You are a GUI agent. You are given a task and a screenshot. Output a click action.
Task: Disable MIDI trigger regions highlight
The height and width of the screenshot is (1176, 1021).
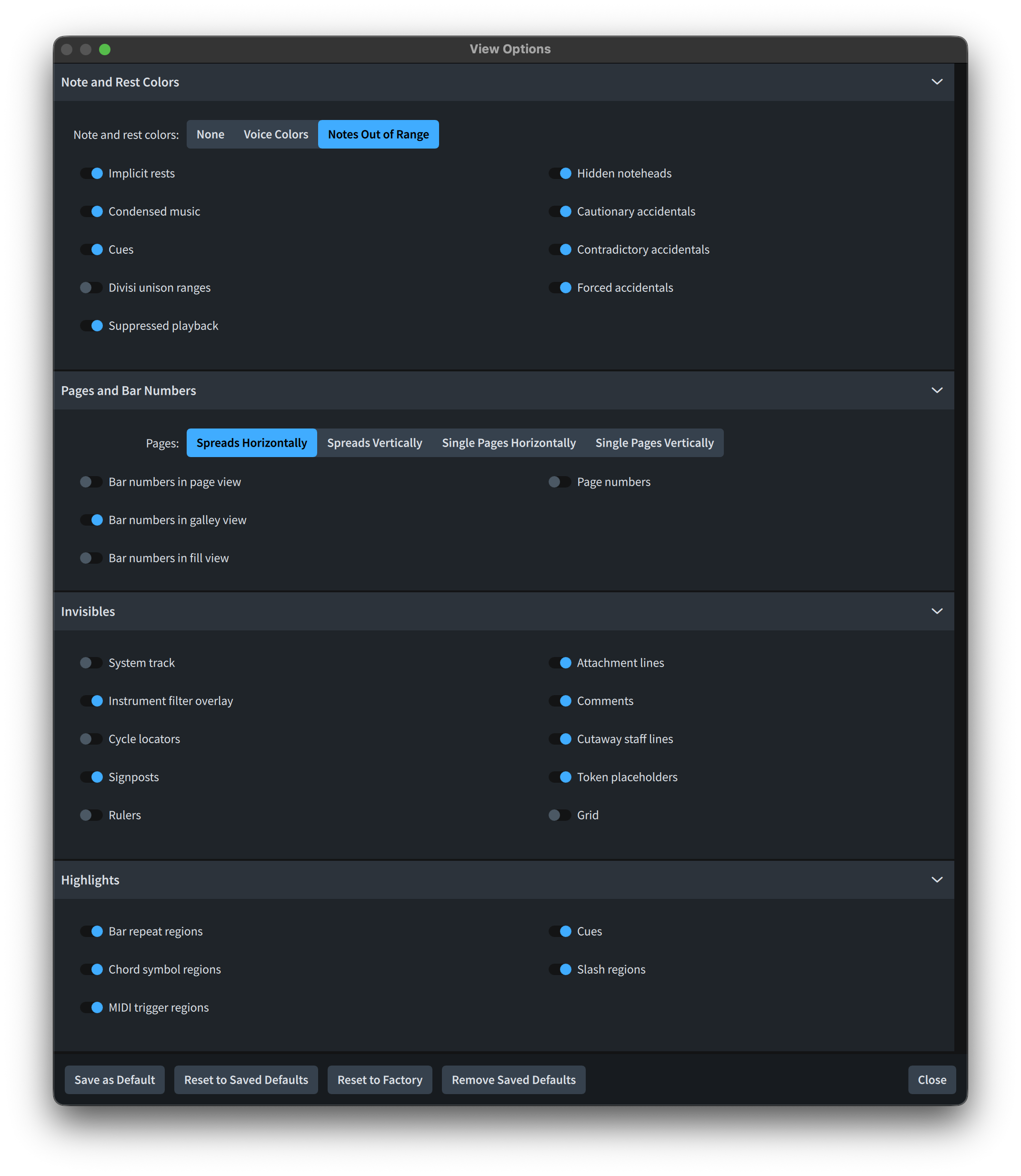92,1007
